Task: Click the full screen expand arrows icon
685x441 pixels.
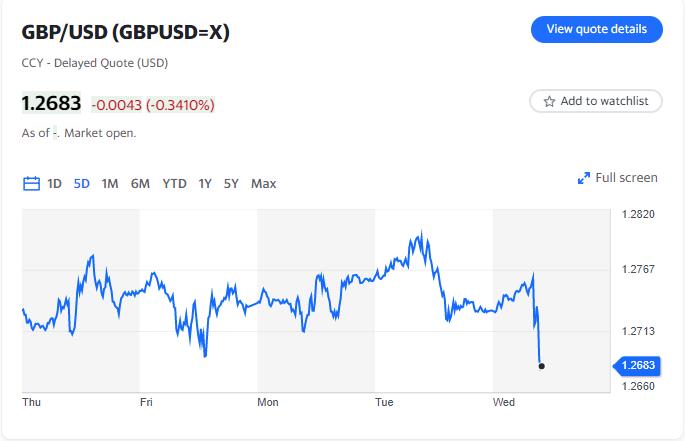Action: [x=584, y=178]
